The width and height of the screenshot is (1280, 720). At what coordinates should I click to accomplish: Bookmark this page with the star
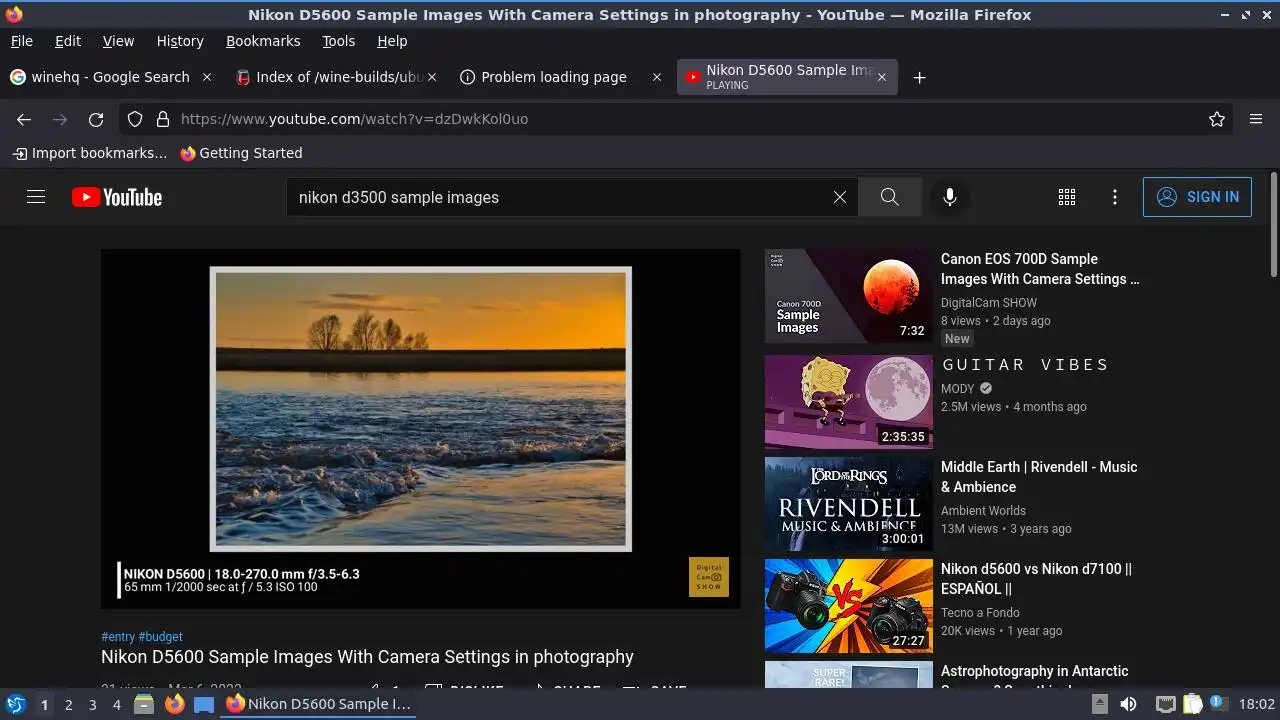pos(1217,119)
